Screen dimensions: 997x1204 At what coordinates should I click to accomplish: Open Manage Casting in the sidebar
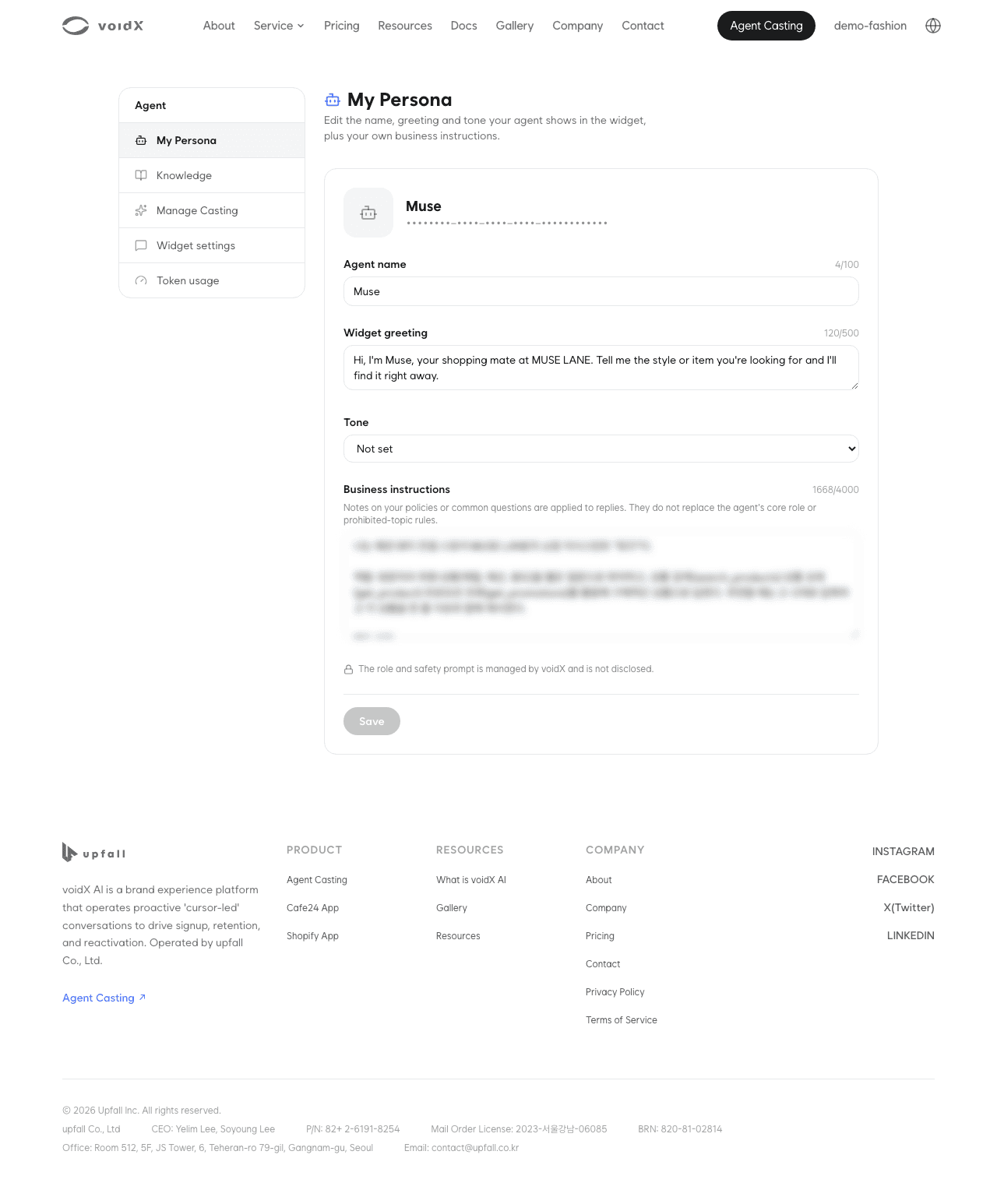212,210
